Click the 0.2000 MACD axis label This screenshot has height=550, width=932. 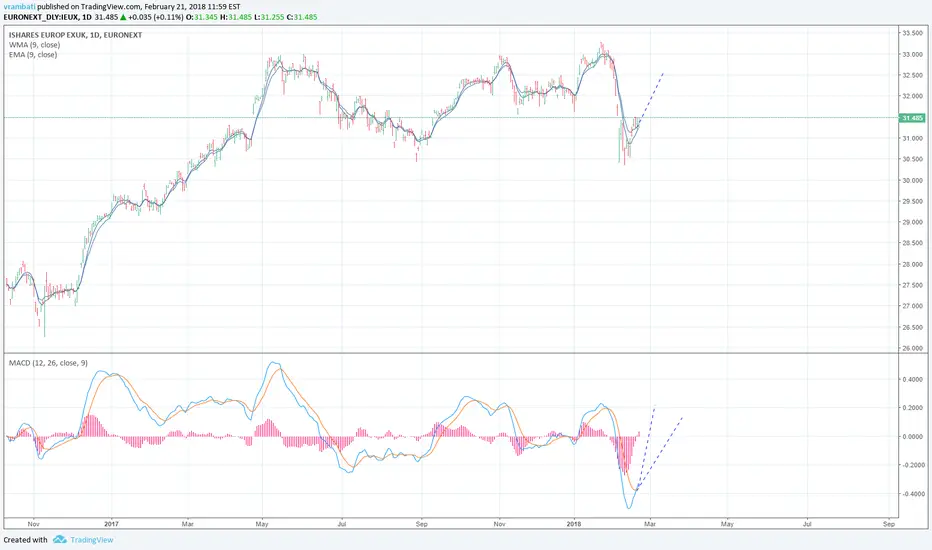(912, 408)
